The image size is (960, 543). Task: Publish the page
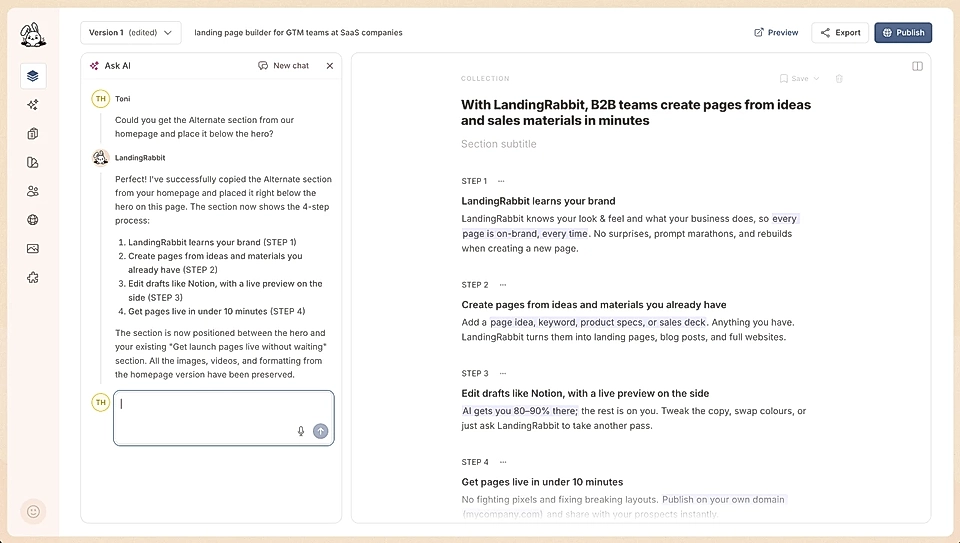click(x=903, y=32)
